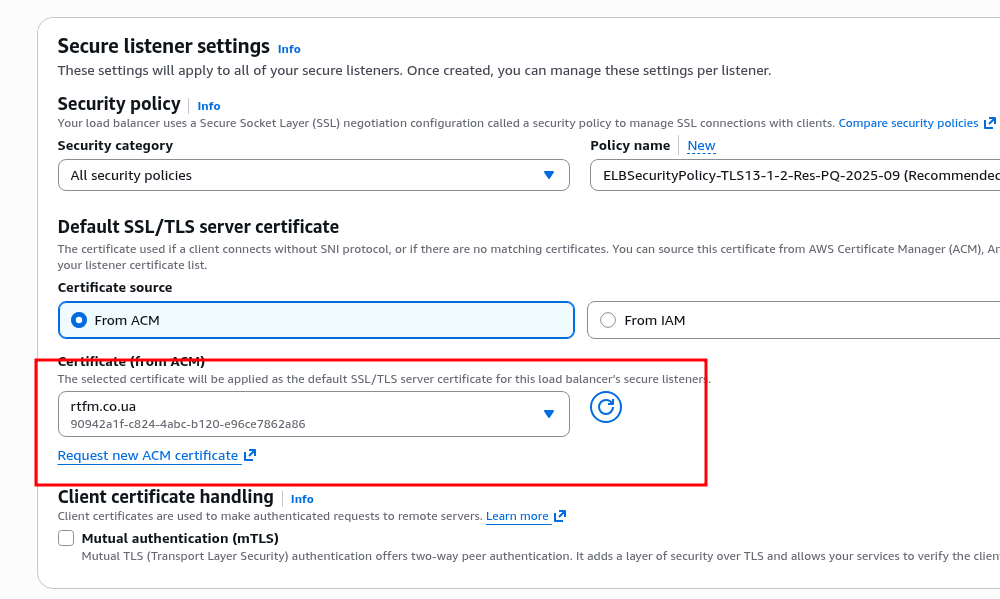Follow the Request new ACM certificate link

(148, 455)
